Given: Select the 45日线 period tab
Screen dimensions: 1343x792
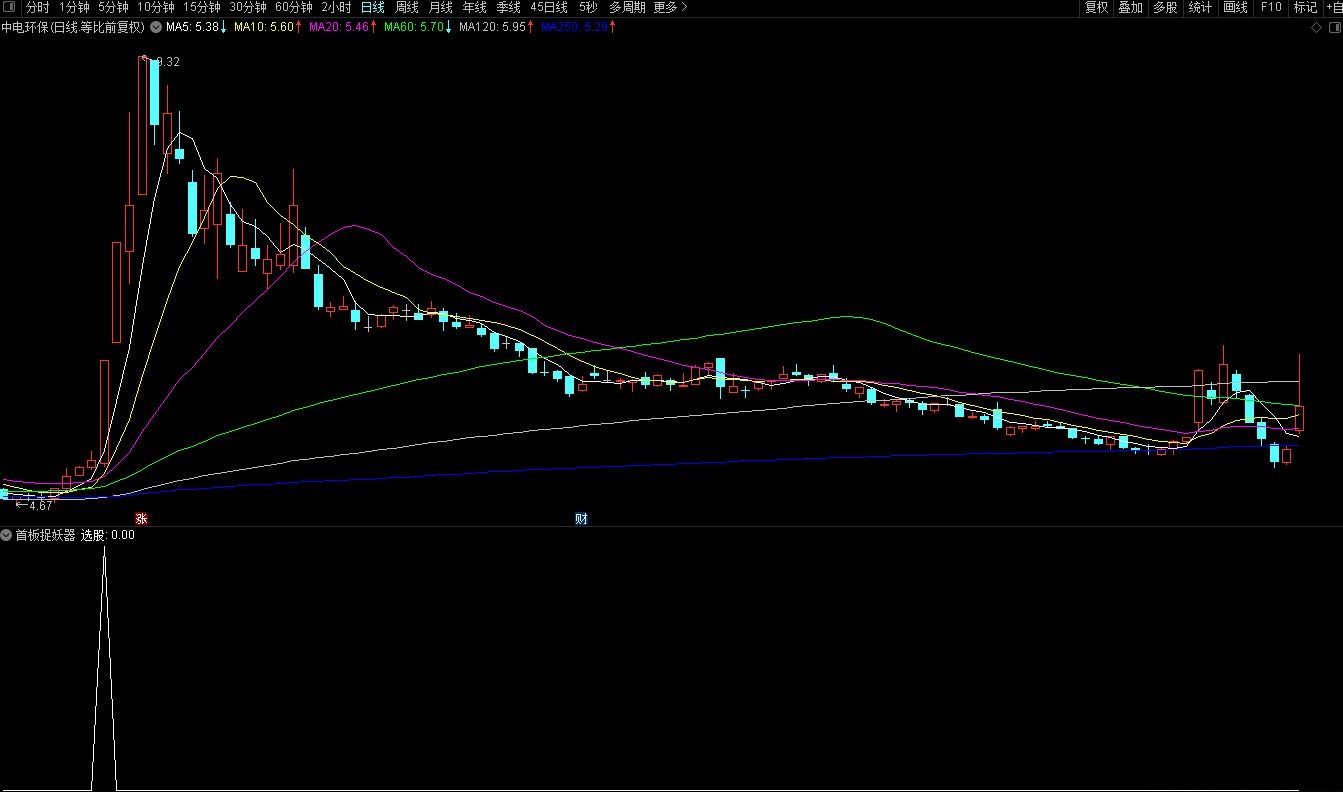Looking at the screenshot, I should point(549,7).
